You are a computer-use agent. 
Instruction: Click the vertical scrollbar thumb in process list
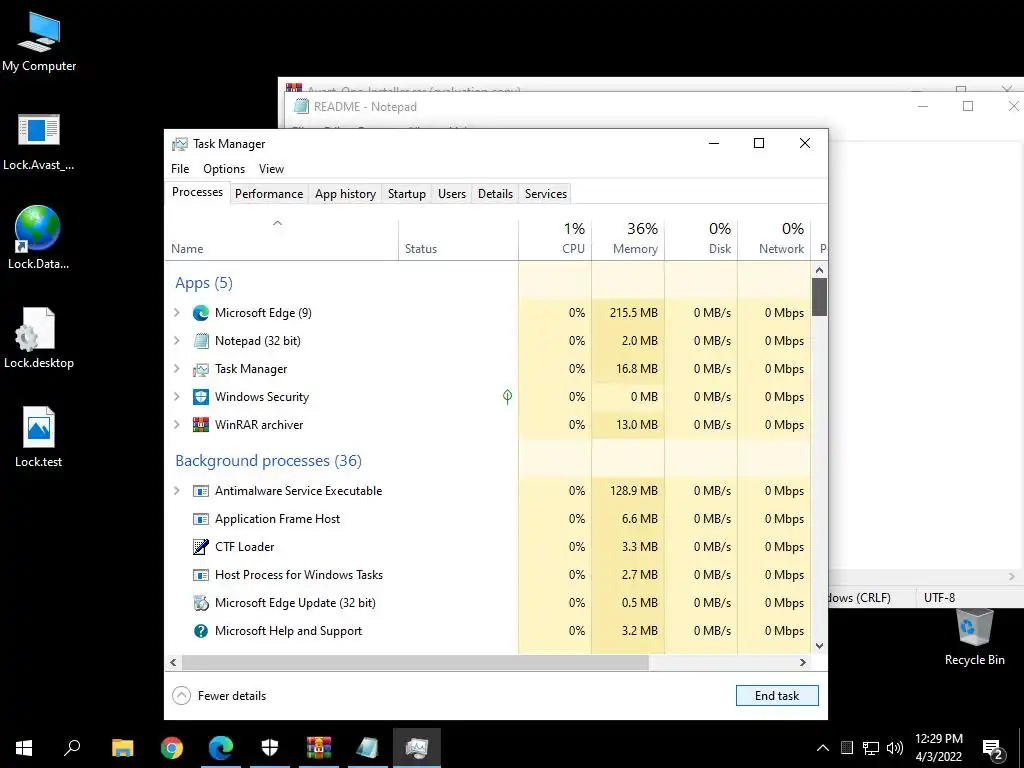click(820, 297)
